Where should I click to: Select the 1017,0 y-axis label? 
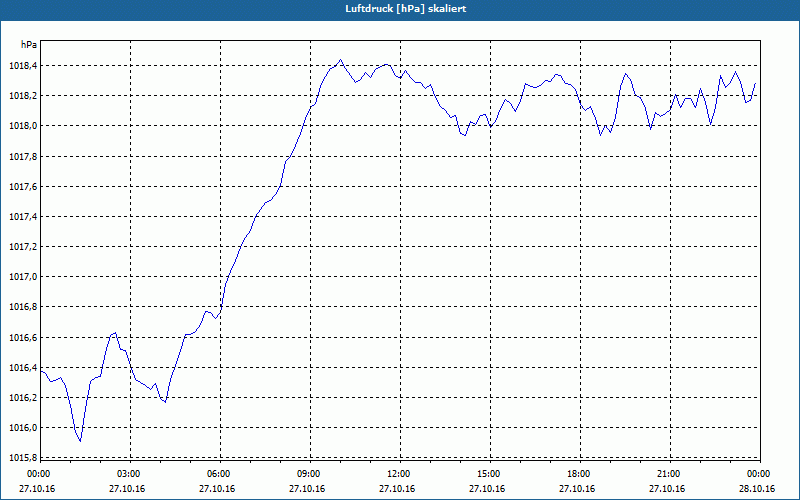[23, 277]
